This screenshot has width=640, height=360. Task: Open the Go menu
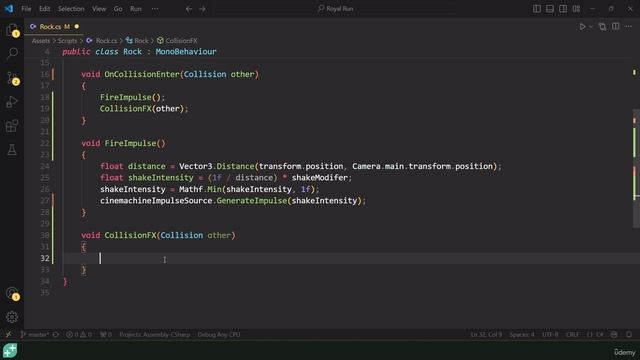(118, 9)
